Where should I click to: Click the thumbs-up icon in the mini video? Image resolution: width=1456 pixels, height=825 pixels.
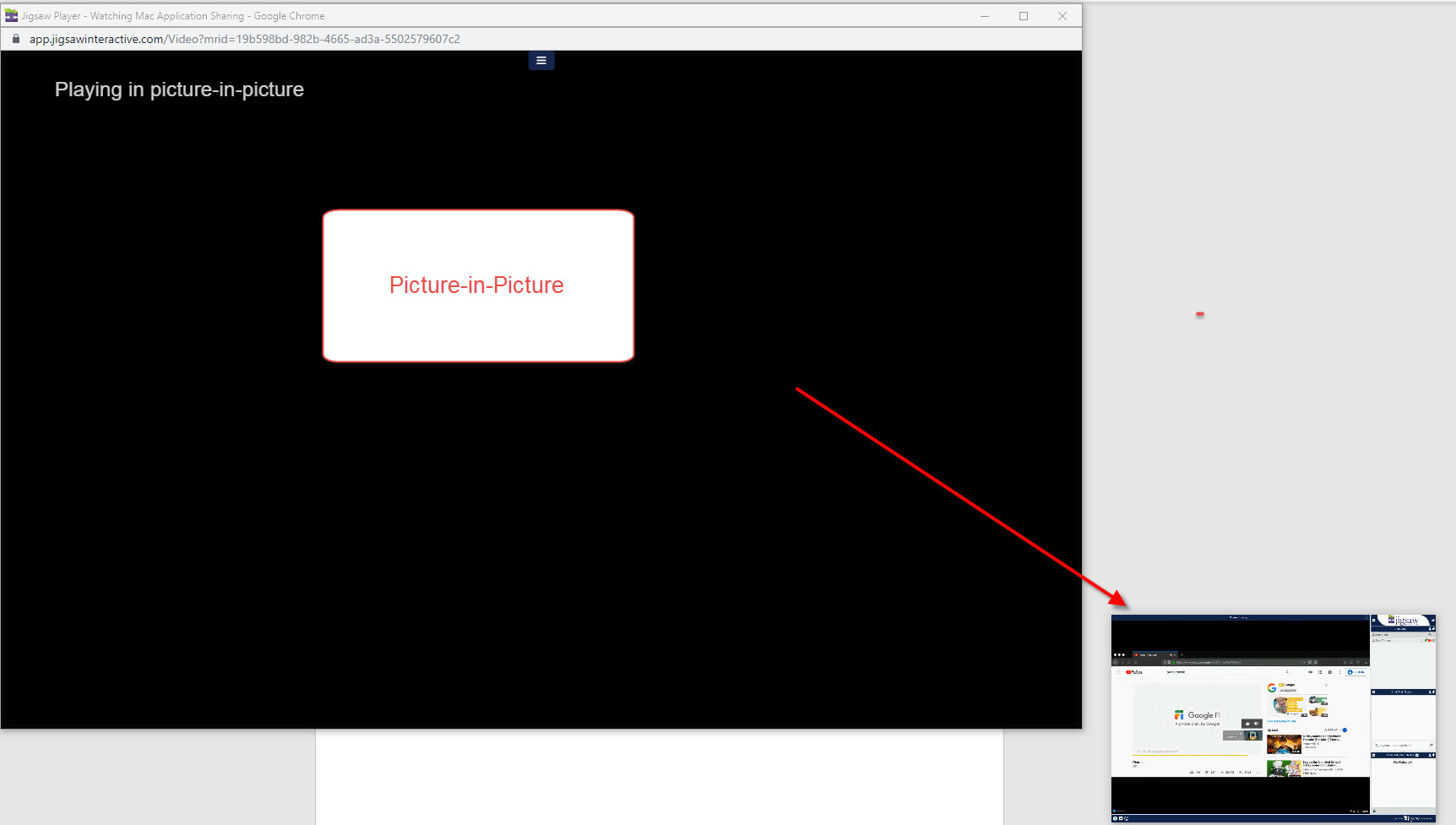(x=1247, y=724)
